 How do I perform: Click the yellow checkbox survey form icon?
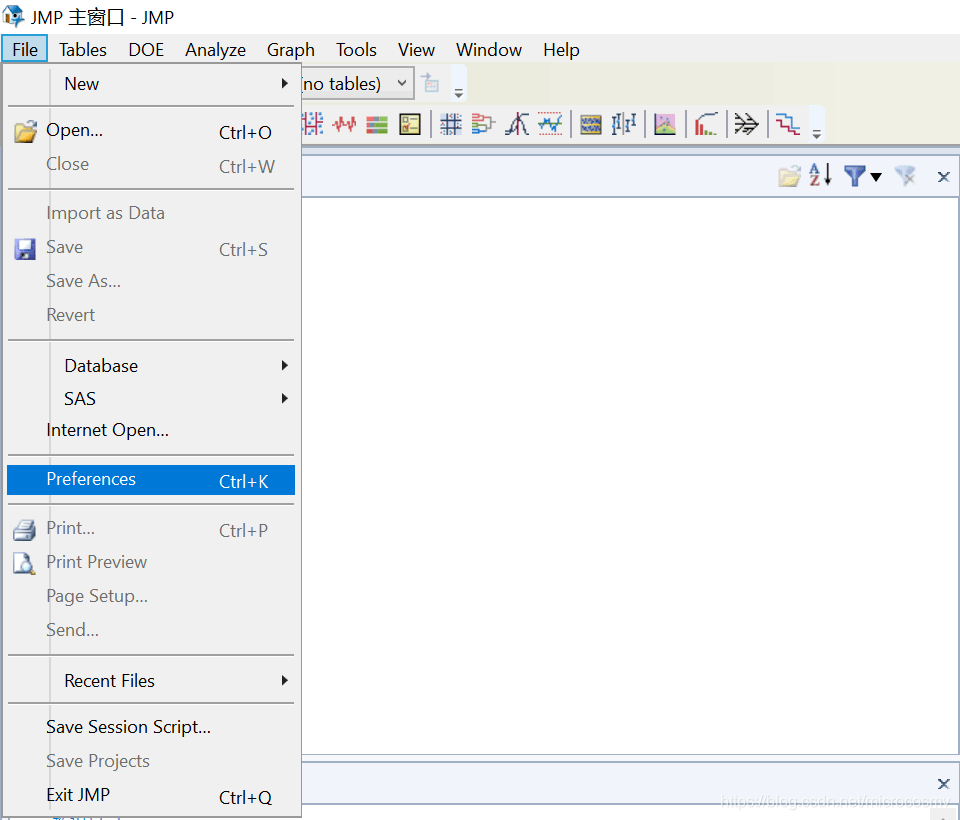click(410, 125)
